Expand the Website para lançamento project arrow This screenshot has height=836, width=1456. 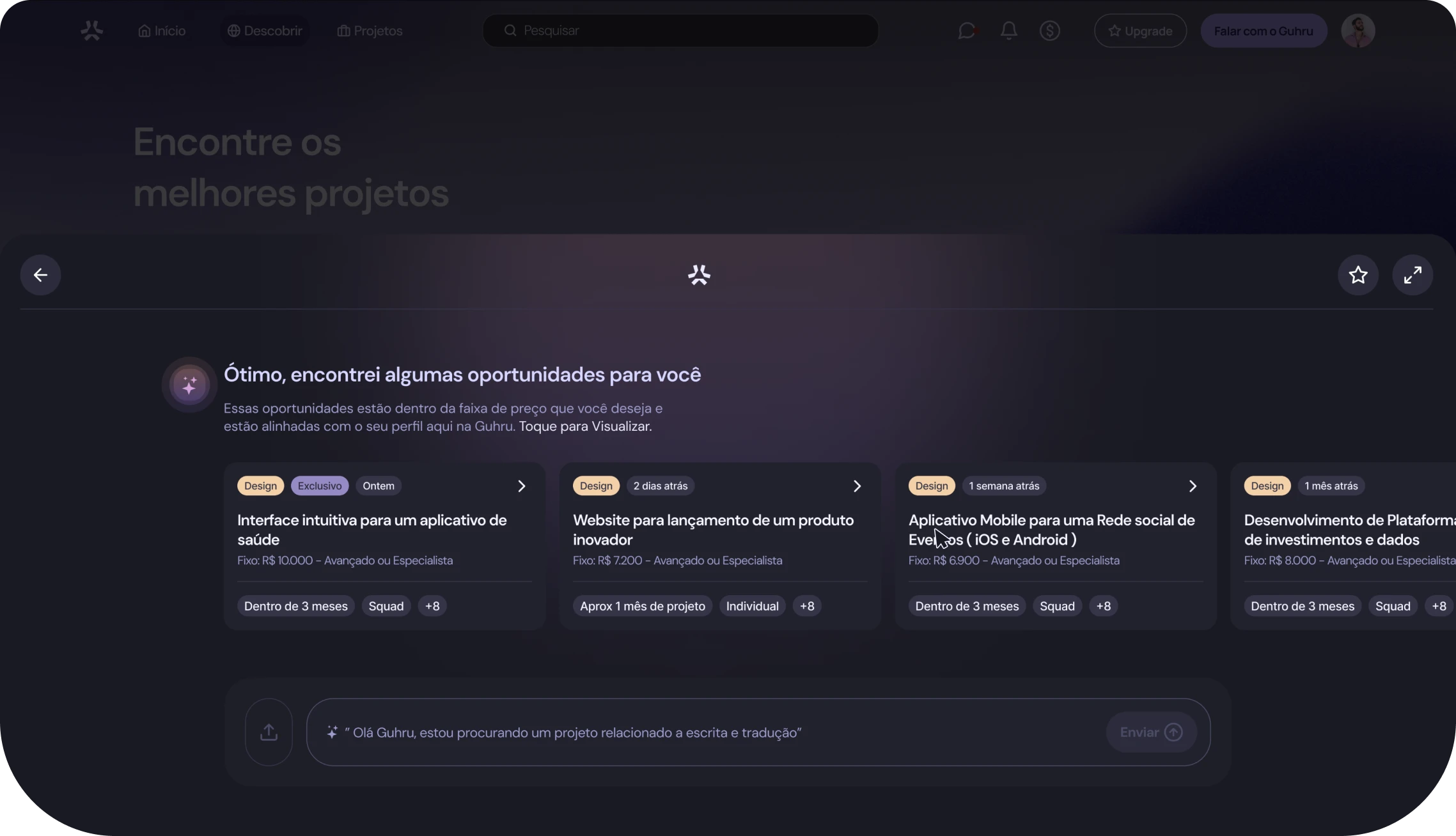(857, 486)
